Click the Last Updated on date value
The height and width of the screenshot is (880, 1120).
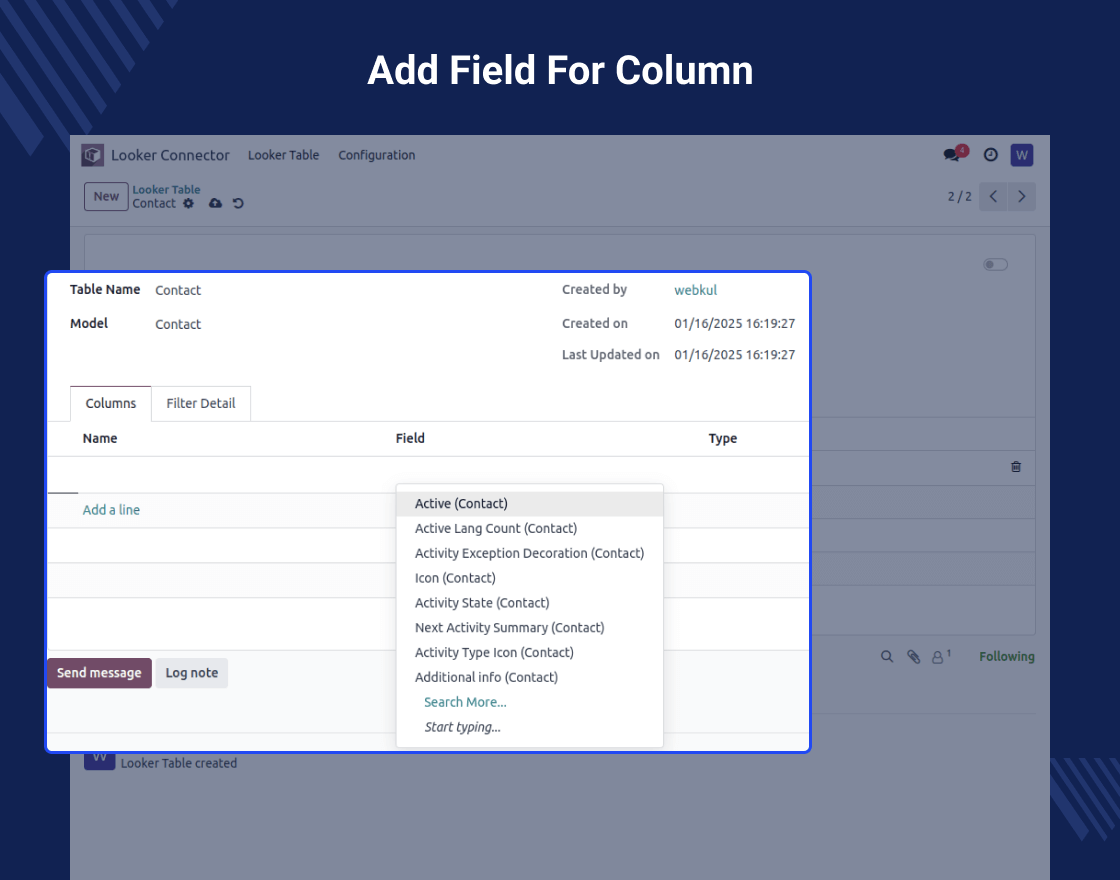coord(734,355)
